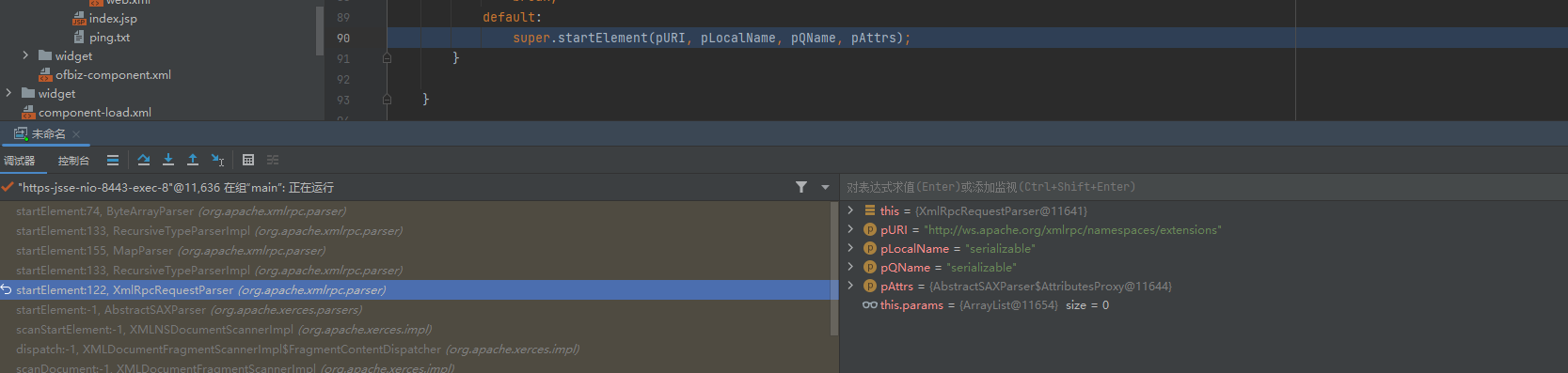Viewport: 1568px width, 373px height.
Task: Switch to the 控制台 tab
Action: pos(73,161)
